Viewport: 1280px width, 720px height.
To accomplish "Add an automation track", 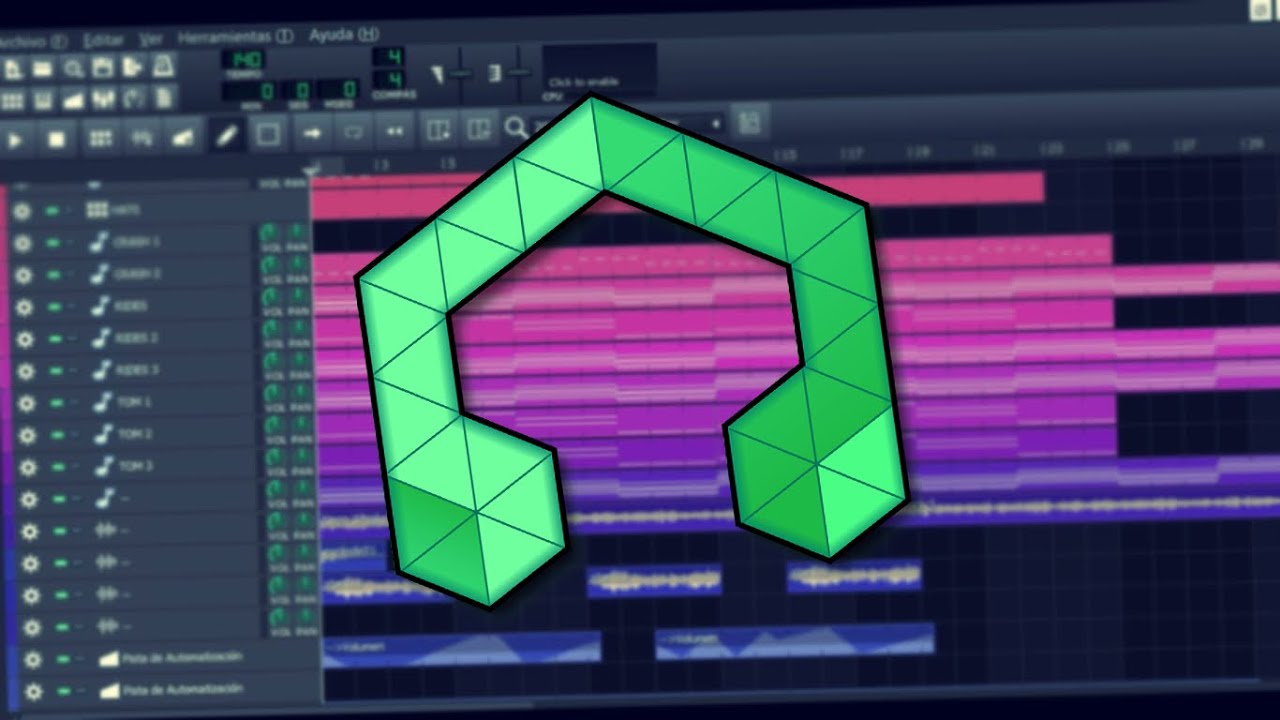I will tap(182, 137).
